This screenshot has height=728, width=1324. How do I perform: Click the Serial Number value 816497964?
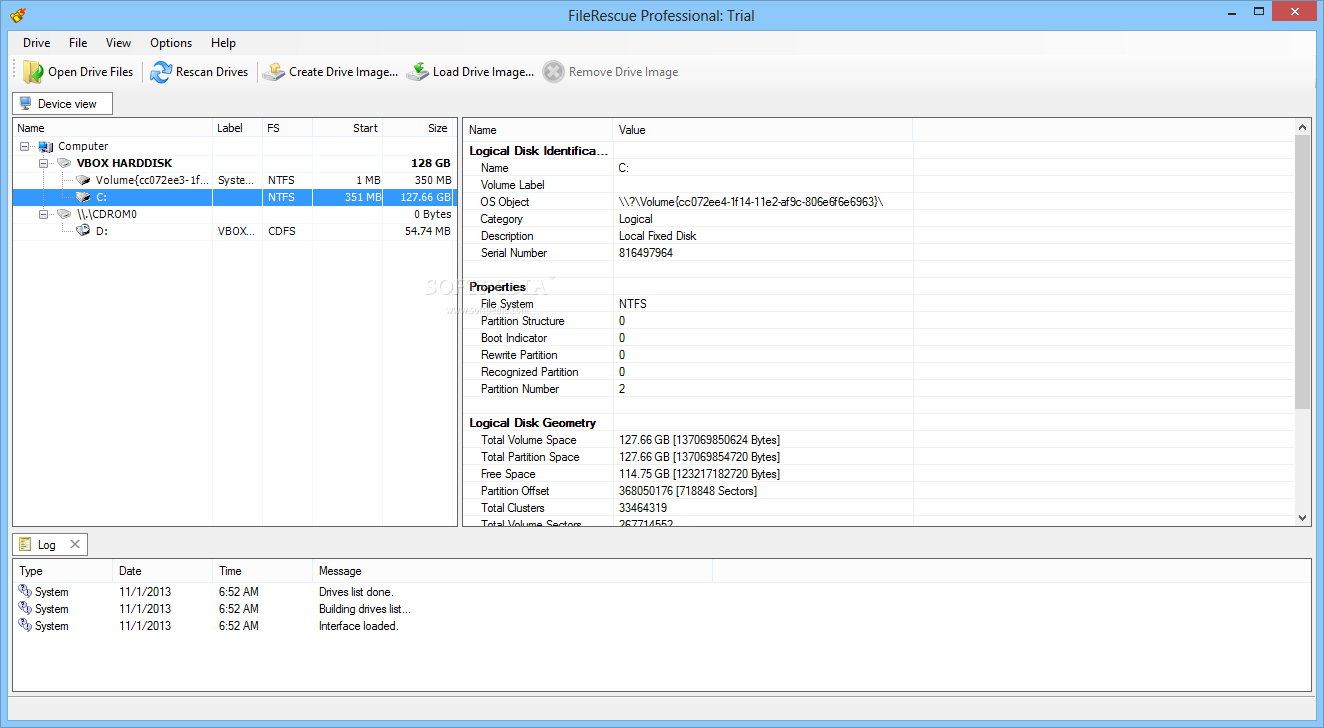(x=646, y=253)
